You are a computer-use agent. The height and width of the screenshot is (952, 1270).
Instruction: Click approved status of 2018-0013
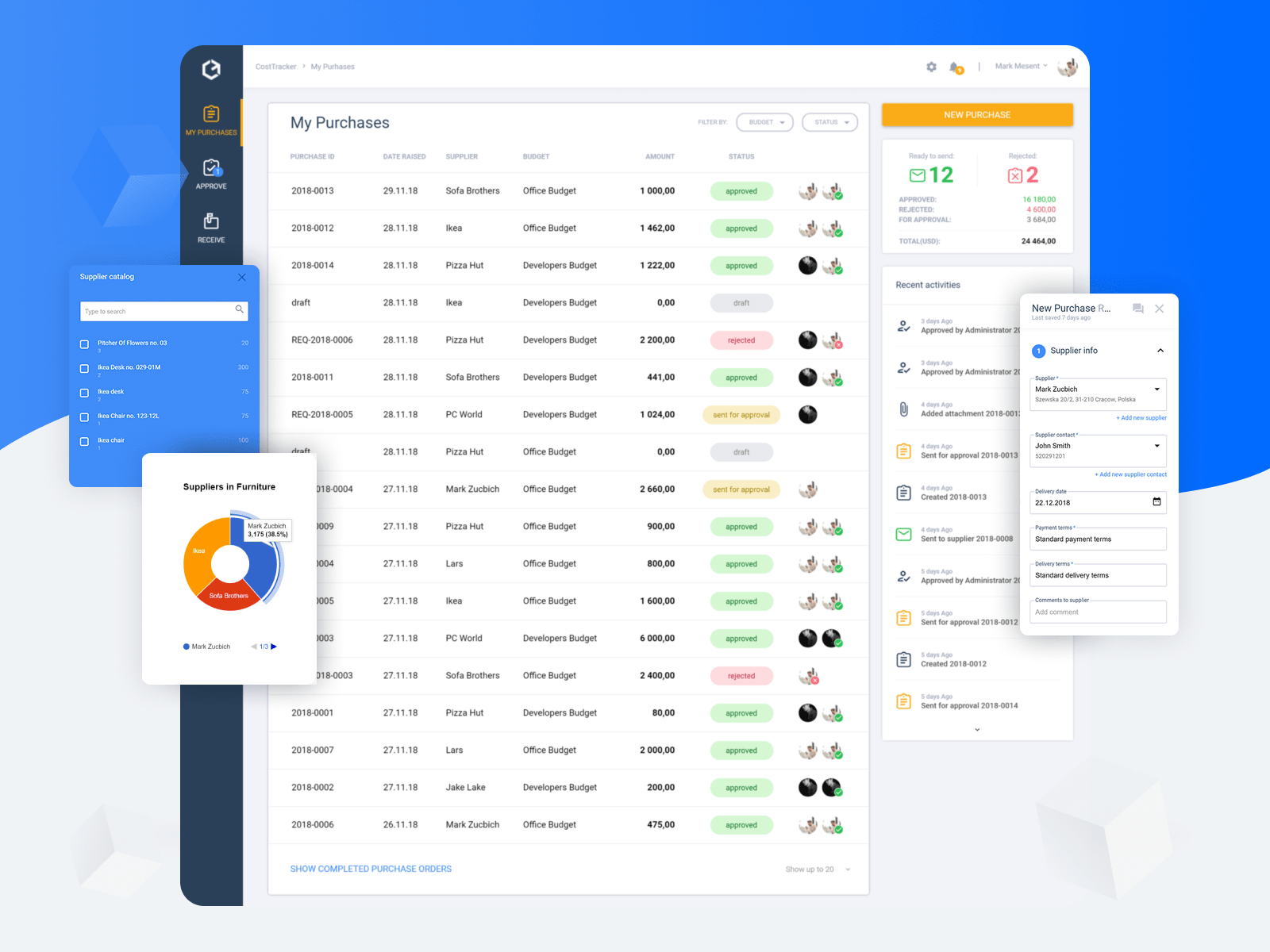pyautogui.click(x=741, y=191)
